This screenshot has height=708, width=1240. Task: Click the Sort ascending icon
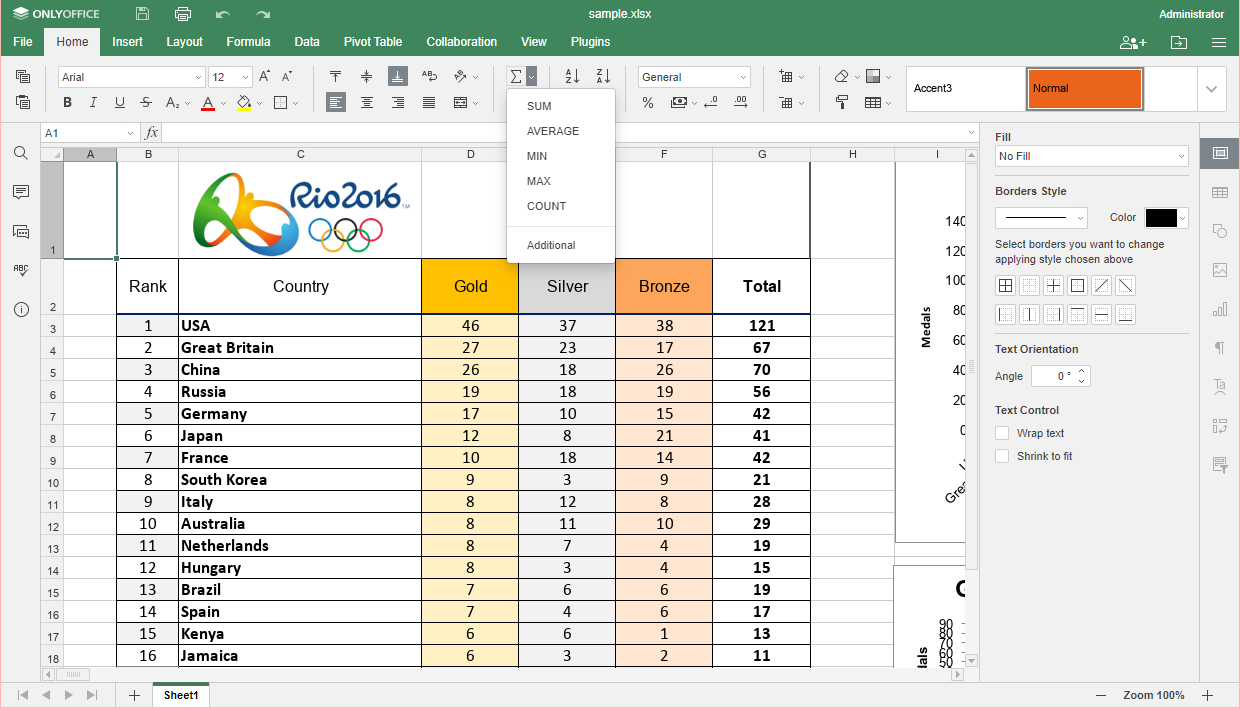(572, 77)
